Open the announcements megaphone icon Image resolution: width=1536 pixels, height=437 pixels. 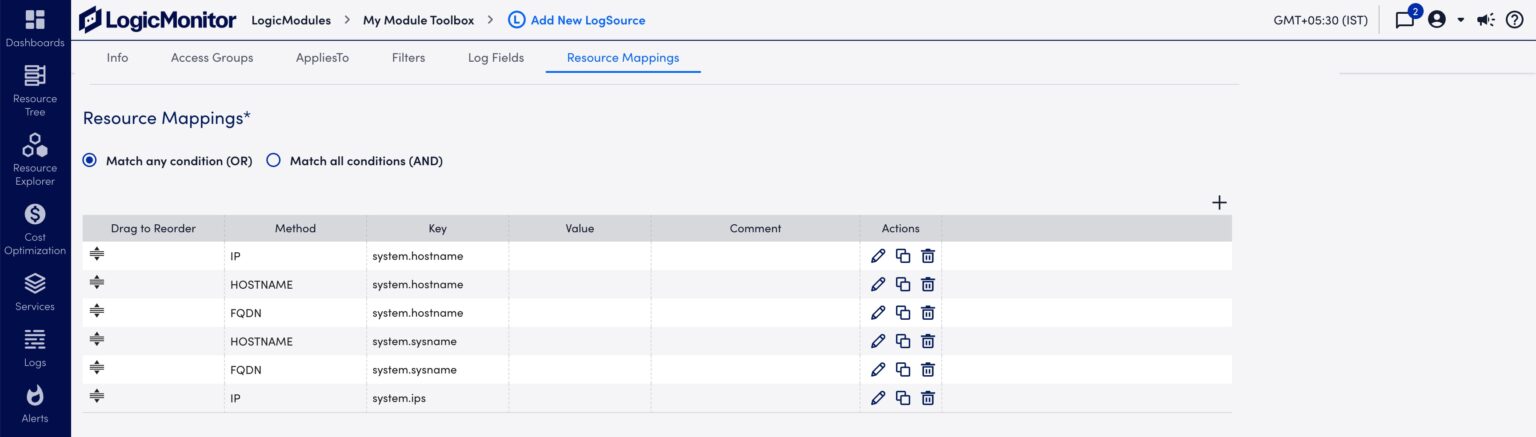(x=1486, y=19)
